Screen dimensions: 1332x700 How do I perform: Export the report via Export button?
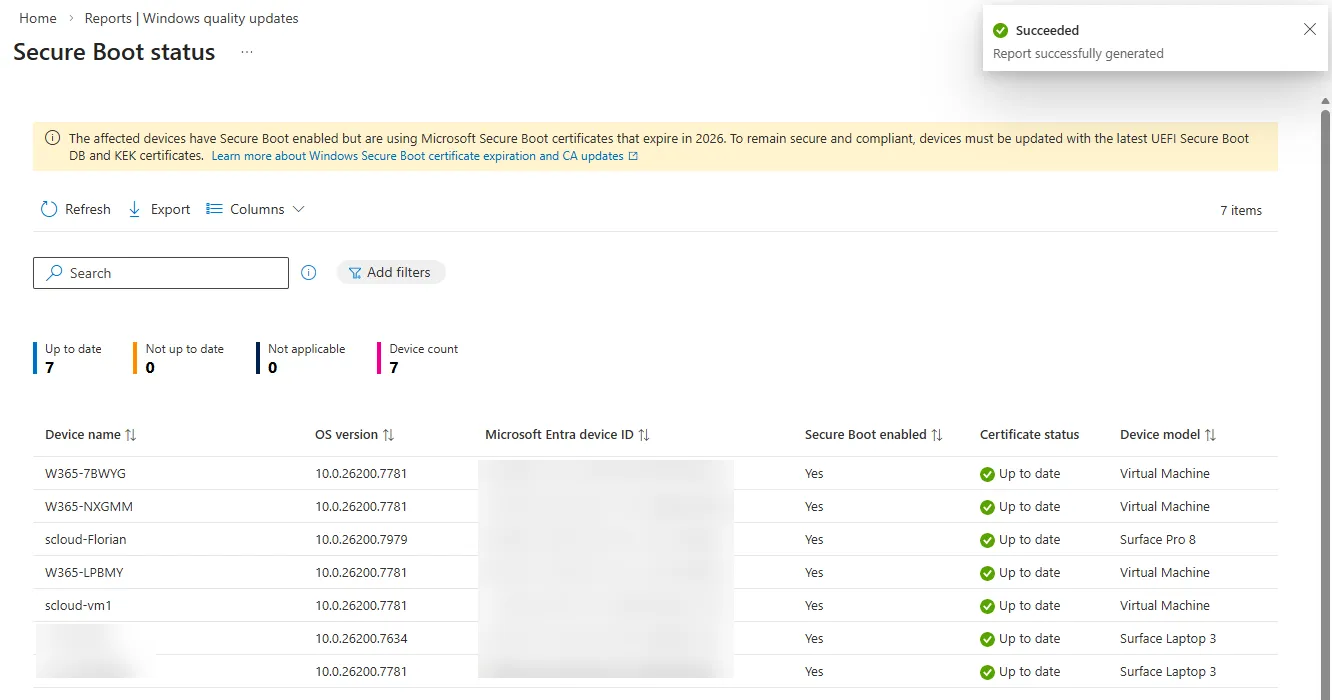click(x=159, y=209)
